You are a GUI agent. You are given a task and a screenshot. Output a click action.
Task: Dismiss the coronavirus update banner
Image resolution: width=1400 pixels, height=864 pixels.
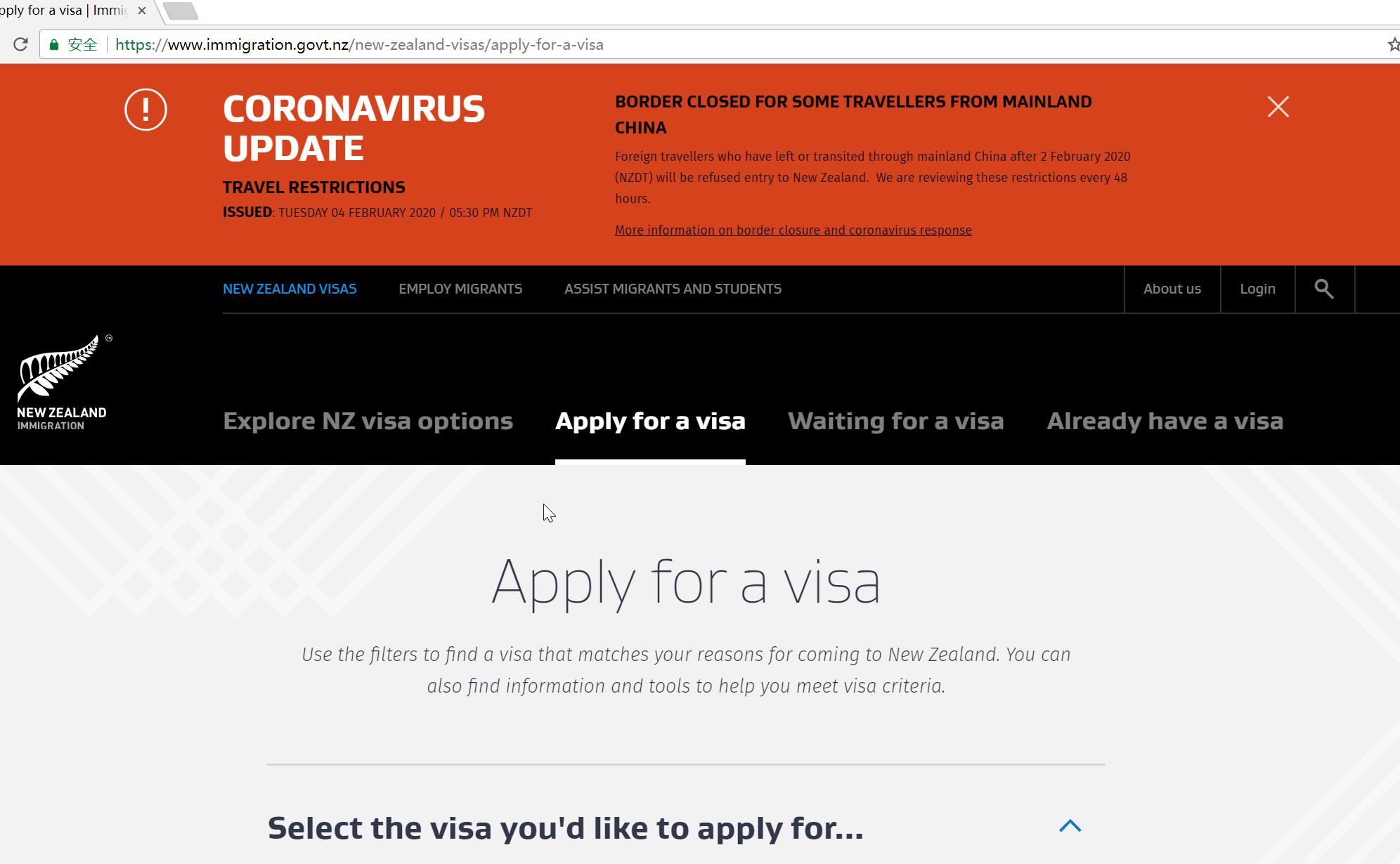[x=1278, y=107]
